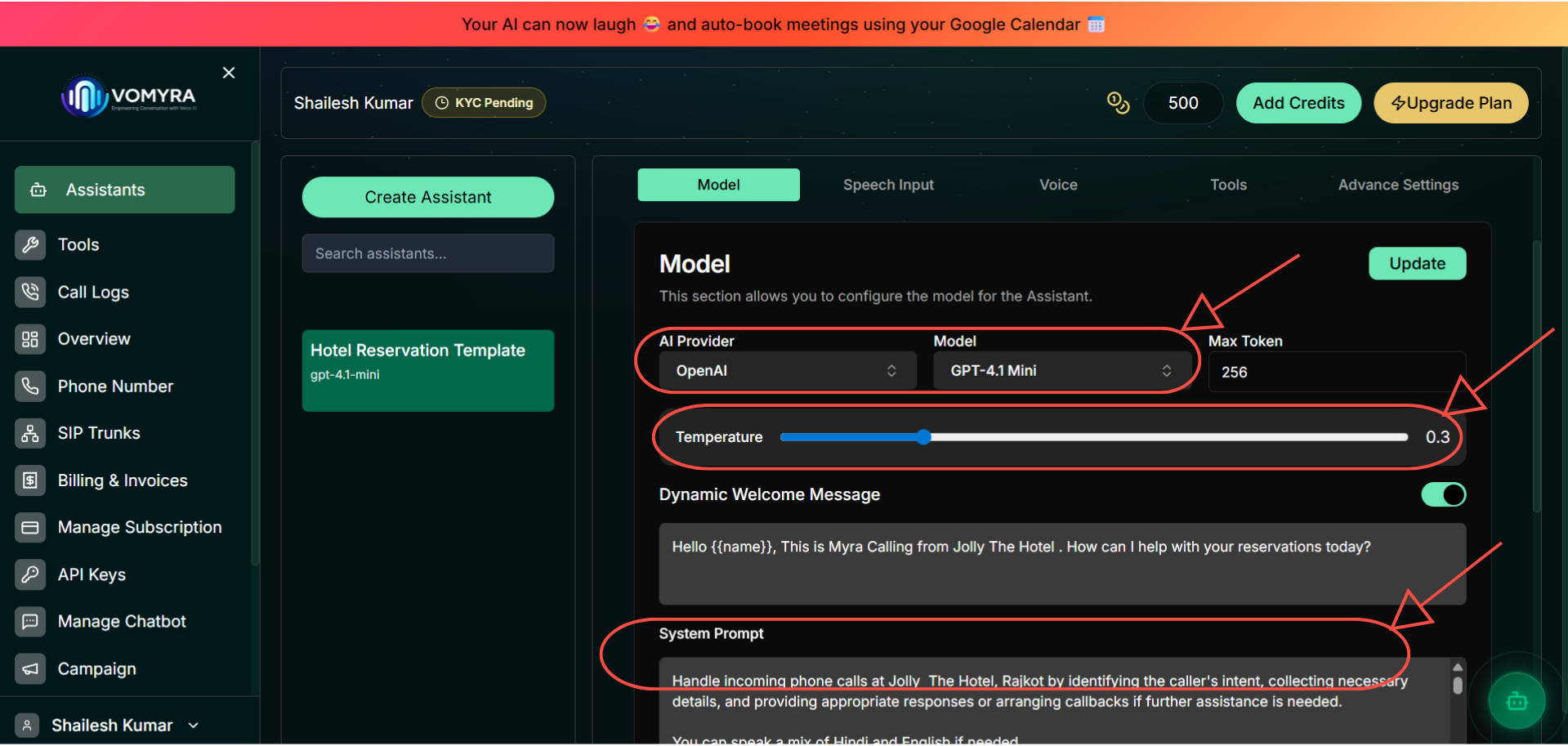1568x746 pixels.
Task: Open Call Logs from the sidebar label
Action: 93,292
